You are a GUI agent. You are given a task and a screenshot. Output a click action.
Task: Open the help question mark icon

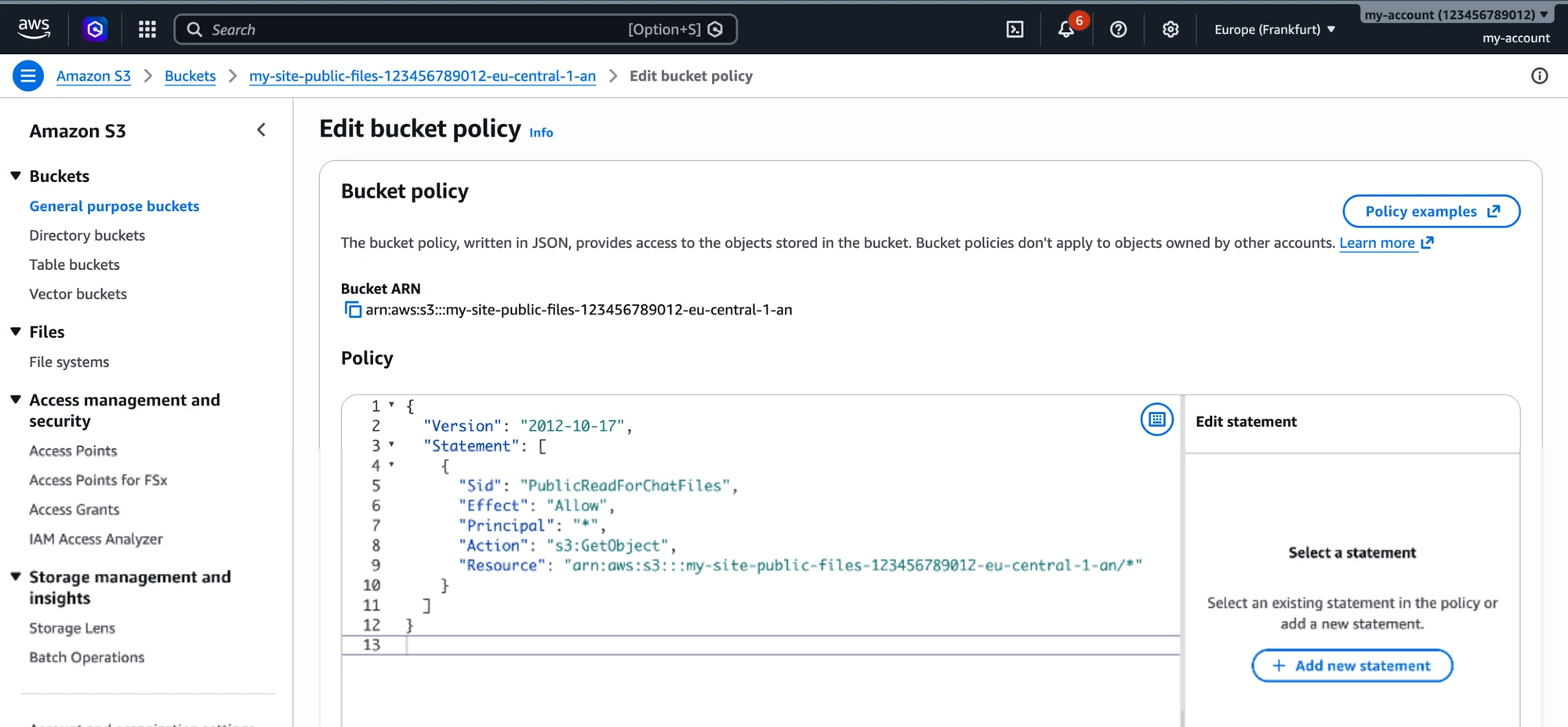click(x=1119, y=29)
